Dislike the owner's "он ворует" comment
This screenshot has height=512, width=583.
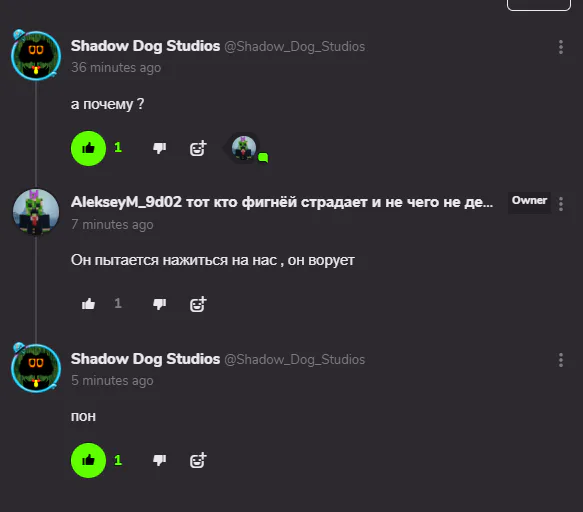pos(160,304)
